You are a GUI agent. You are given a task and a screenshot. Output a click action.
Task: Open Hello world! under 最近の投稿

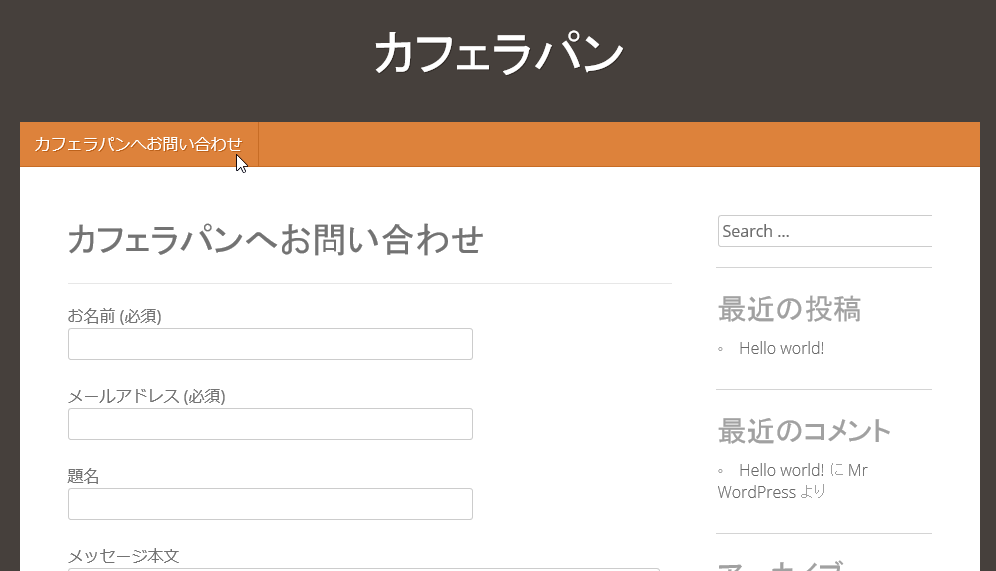[781, 348]
